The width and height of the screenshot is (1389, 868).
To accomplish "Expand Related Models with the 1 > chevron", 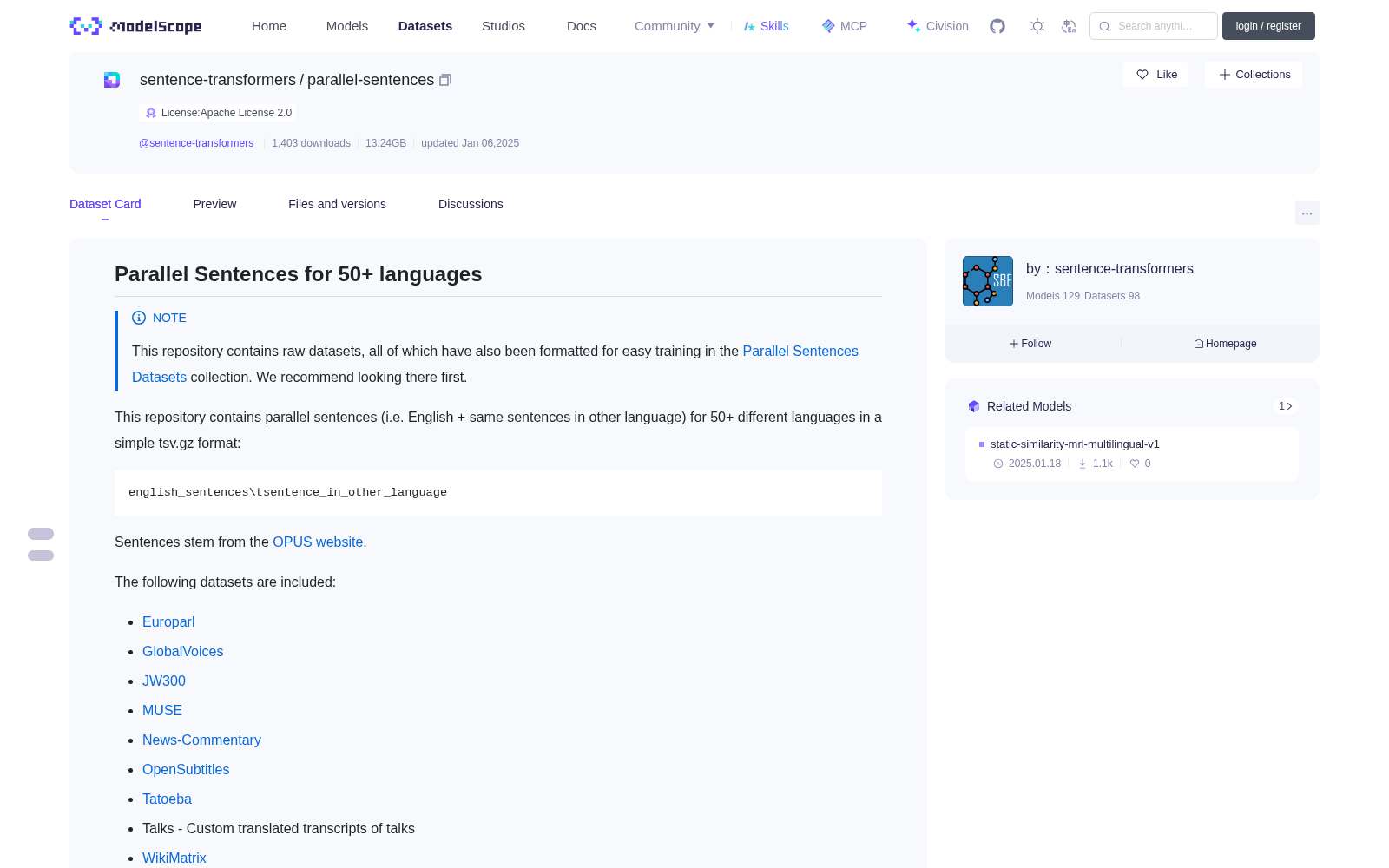I will (x=1286, y=406).
